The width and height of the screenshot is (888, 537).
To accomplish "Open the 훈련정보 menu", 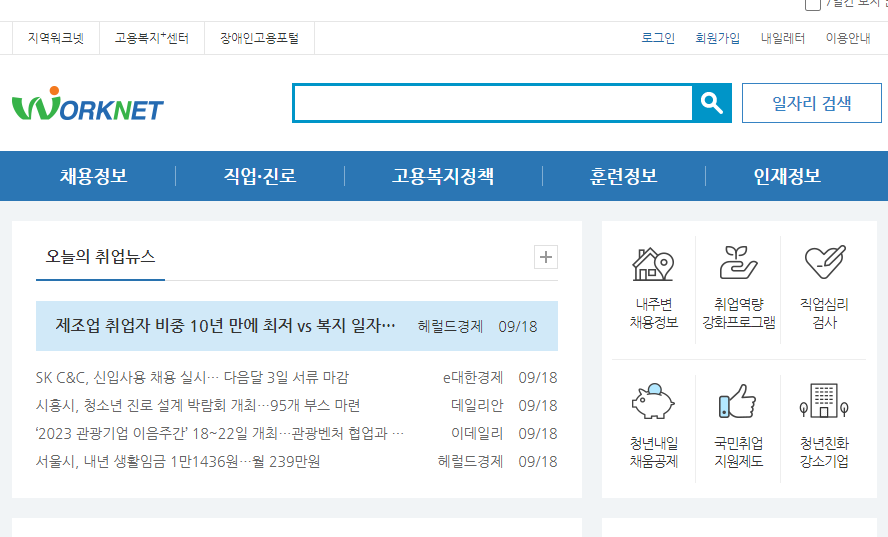I will click(624, 176).
